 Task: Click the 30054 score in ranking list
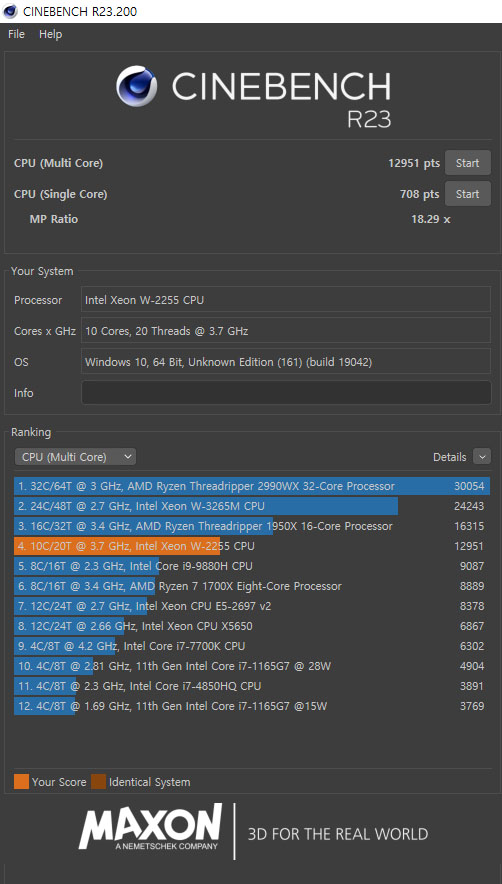[x=469, y=487]
